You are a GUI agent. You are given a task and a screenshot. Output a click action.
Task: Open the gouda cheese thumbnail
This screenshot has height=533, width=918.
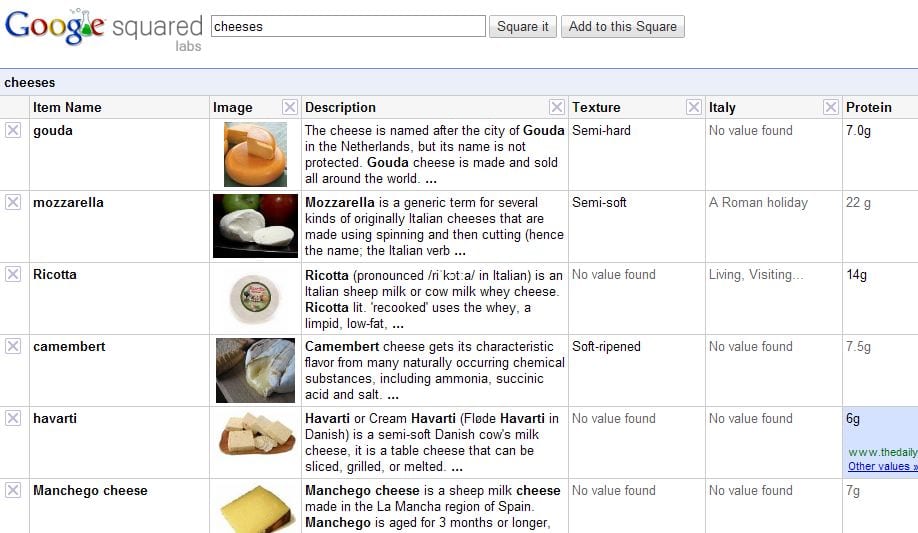click(255, 154)
